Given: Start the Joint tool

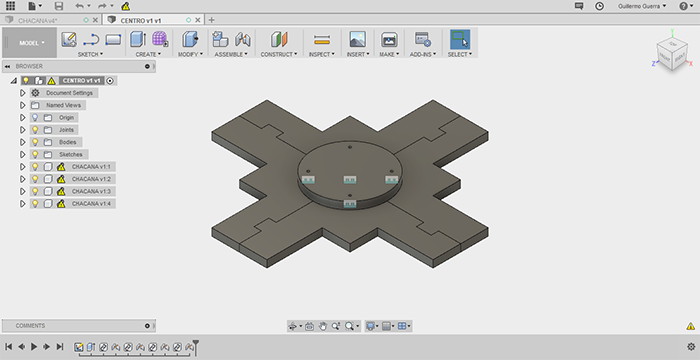Looking at the screenshot, I should point(242,39).
